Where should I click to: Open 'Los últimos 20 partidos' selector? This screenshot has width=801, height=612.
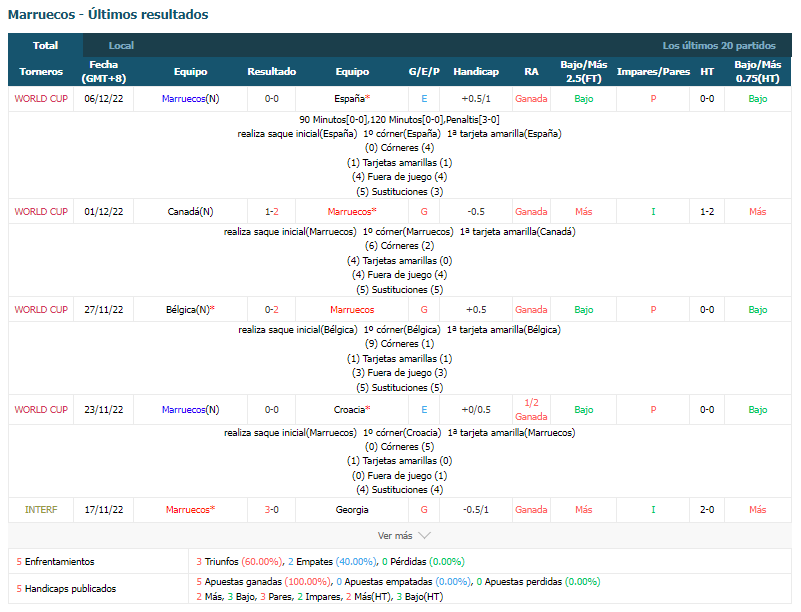[719, 45]
